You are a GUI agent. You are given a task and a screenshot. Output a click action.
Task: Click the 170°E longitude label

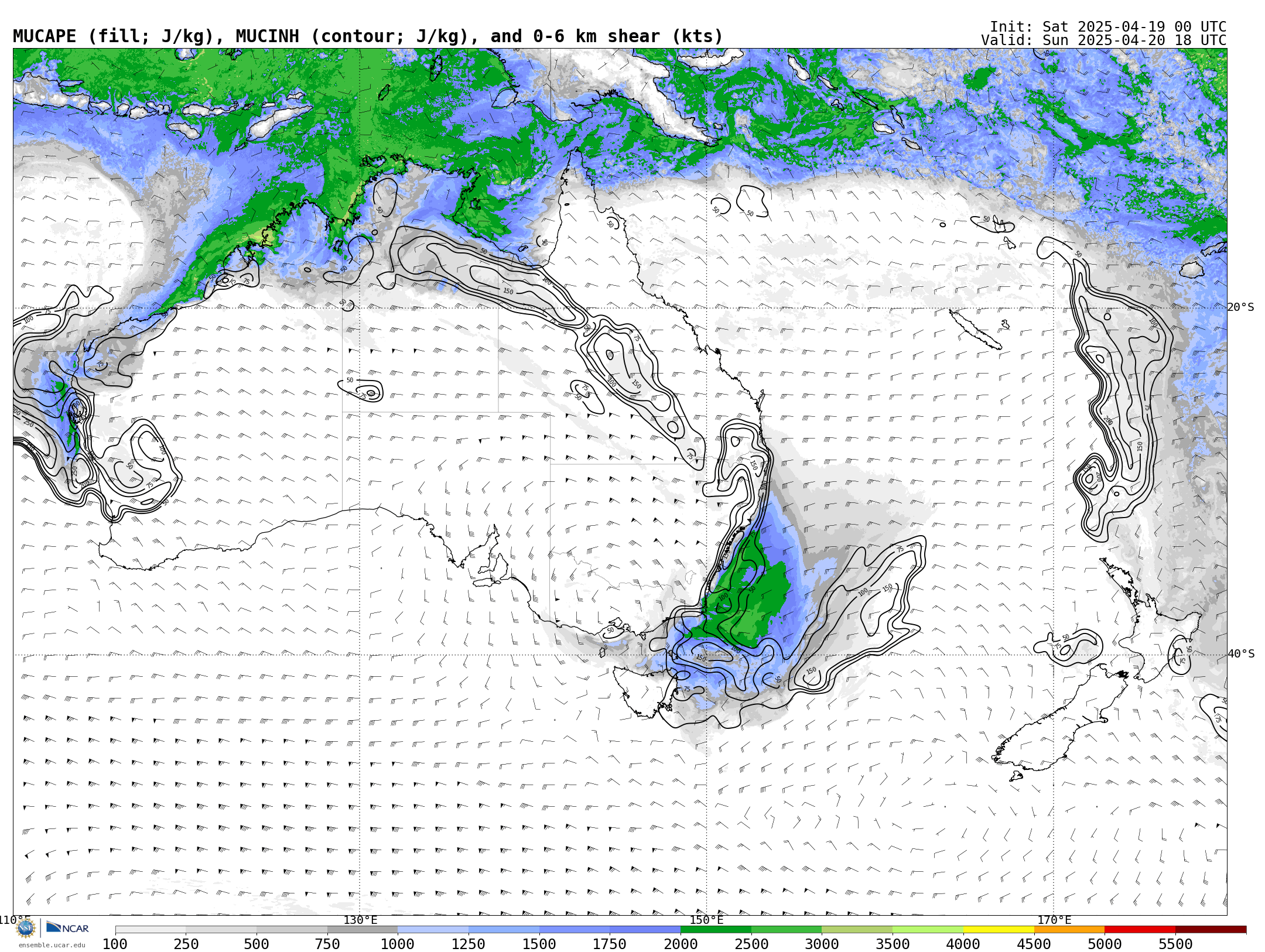click(x=1054, y=920)
